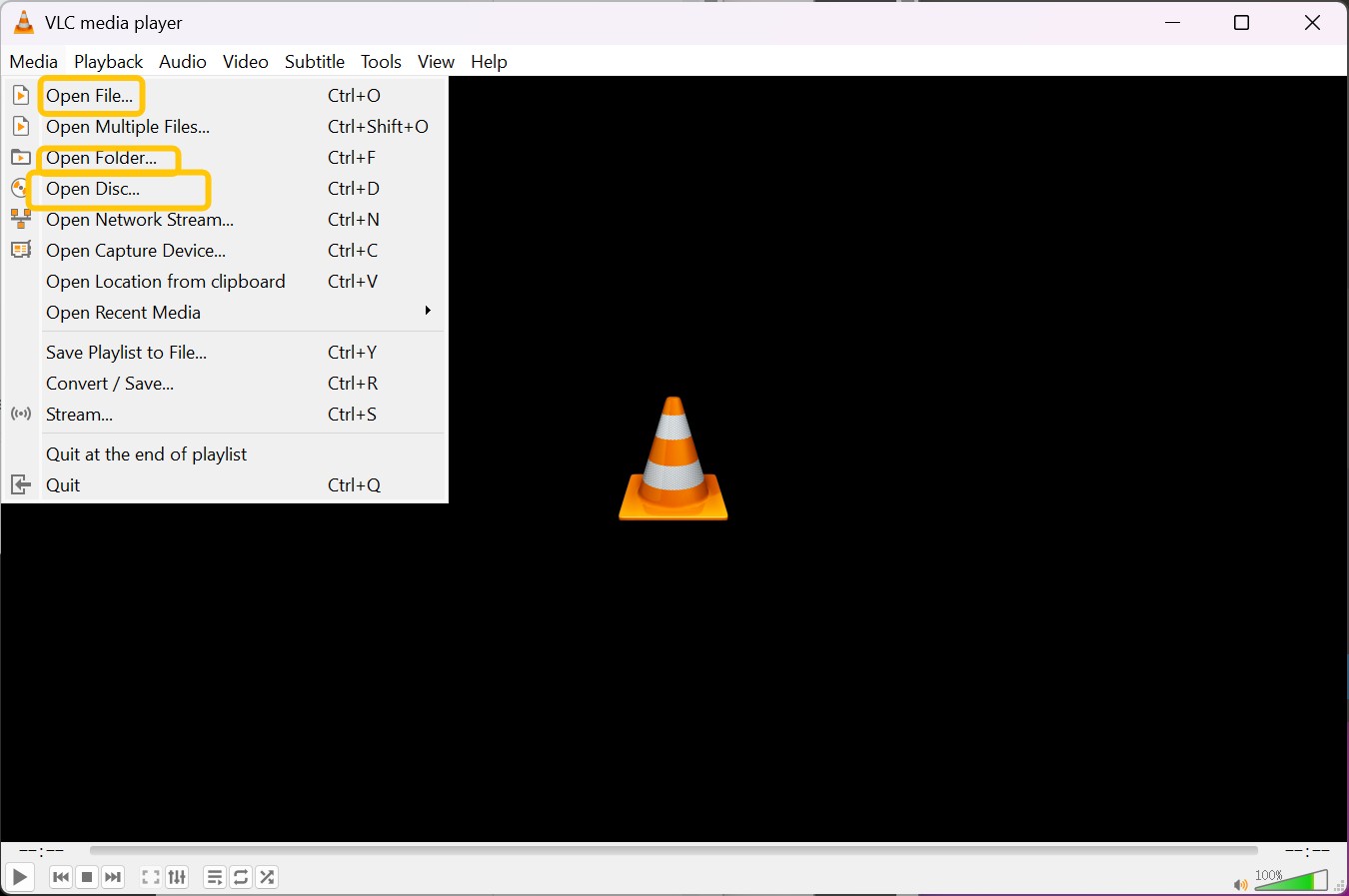Choose Open Network Stream from the menu
This screenshot has width=1349, height=896.
(139, 220)
